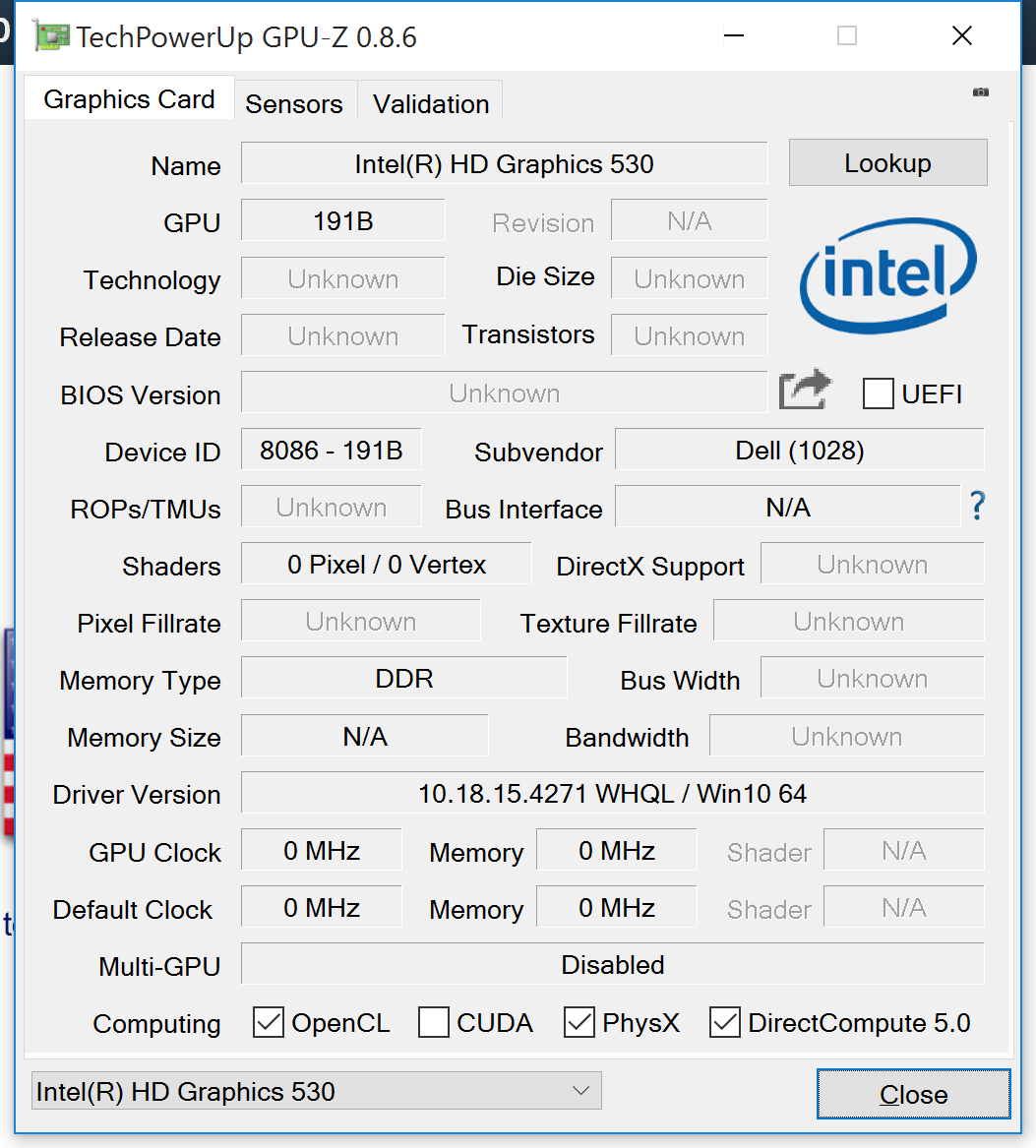Select the Graphics Card tab
Viewport: 1036px width, 1148px height.
(x=129, y=98)
